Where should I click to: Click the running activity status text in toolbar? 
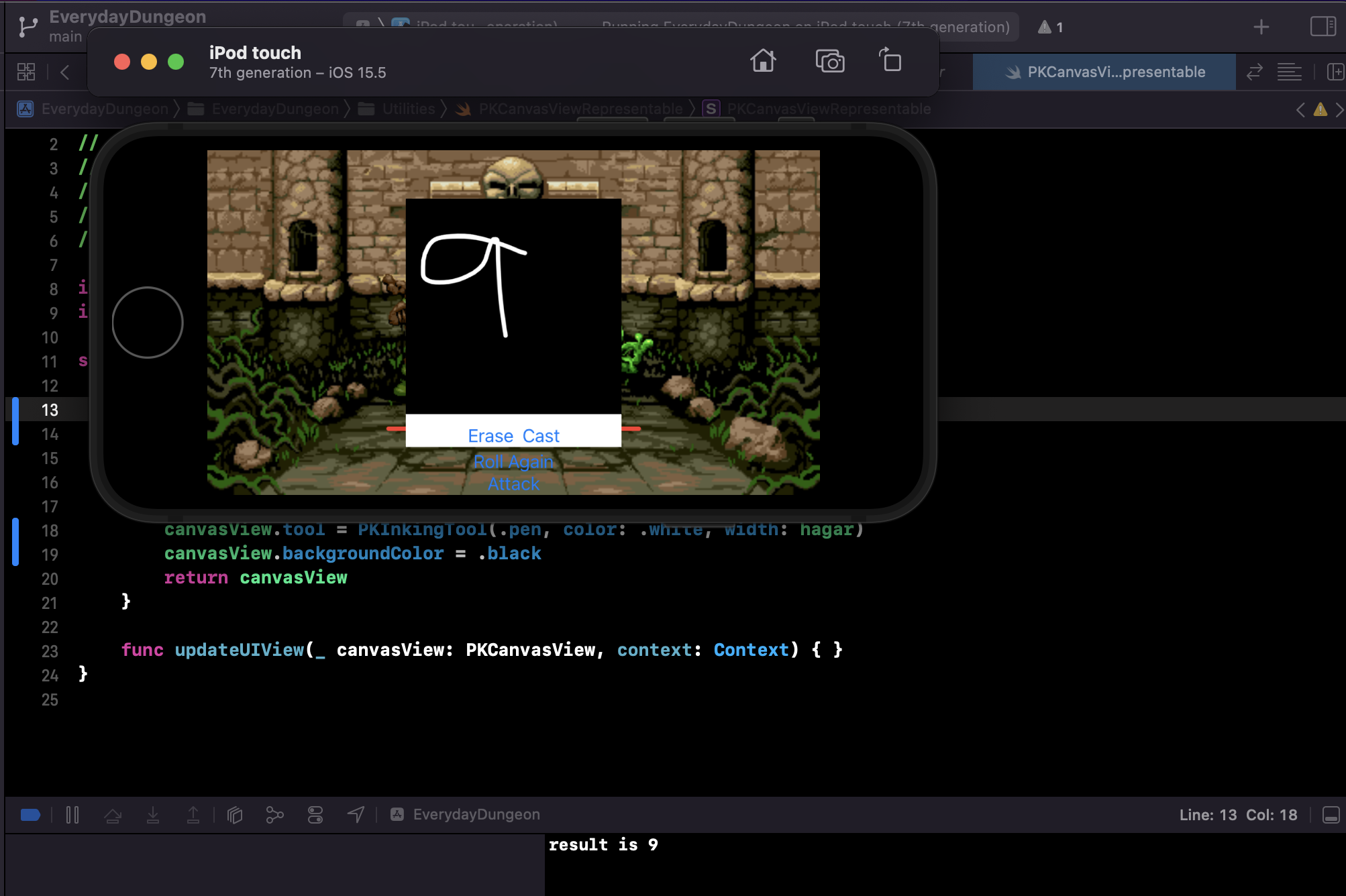805,27
